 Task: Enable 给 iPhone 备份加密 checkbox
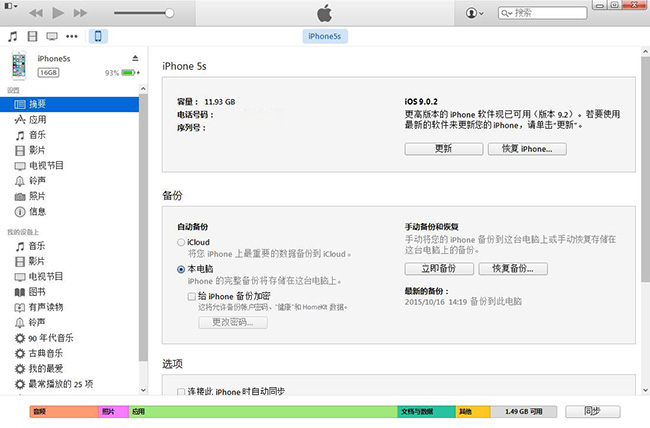tap(192, 297)
